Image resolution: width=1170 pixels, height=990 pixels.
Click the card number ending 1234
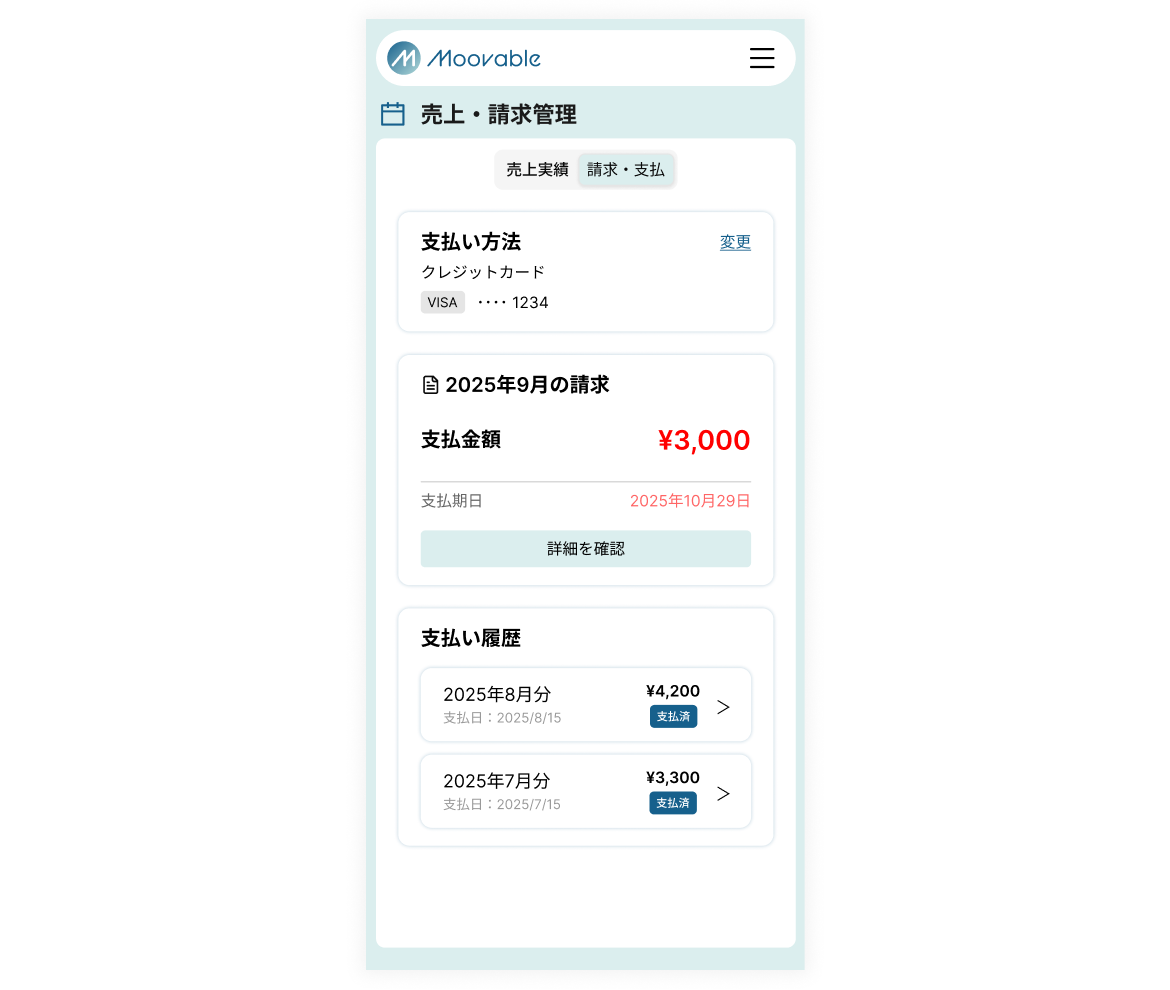tap(513, 302)
